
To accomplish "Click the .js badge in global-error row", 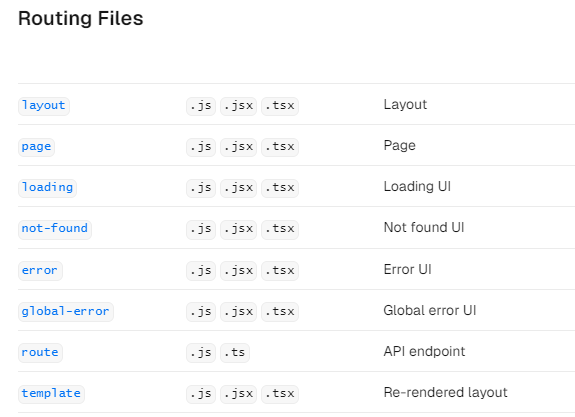I will point(201,312).
